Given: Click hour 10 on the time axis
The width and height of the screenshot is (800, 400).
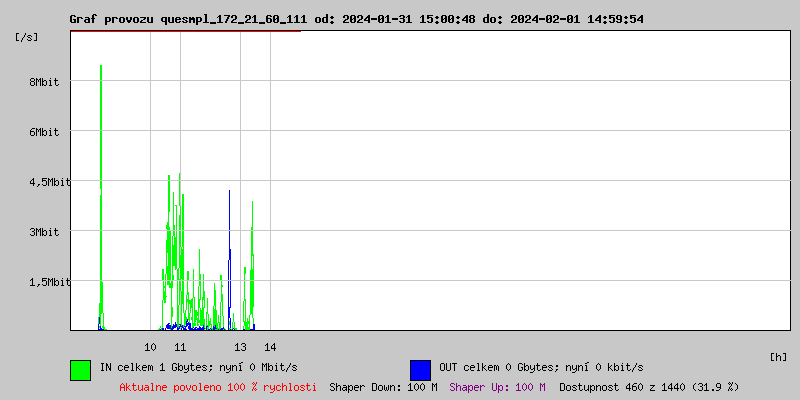Looking at the screenshot, I should tap(150, 347).
